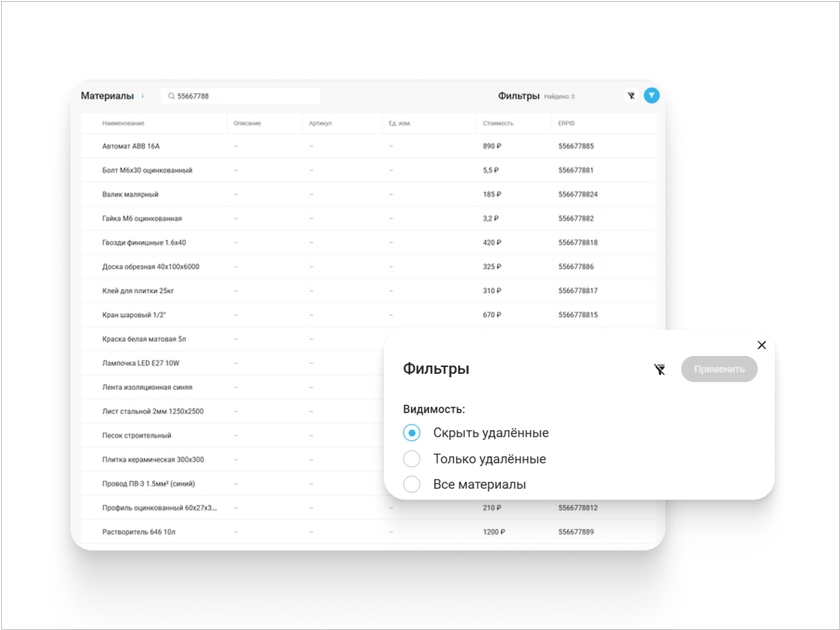Image resolution: width=840 pixels, height=630 pixels.
Task: Select the Валик малярный material row
Action: pyautogui.click(x=130, y=194)
